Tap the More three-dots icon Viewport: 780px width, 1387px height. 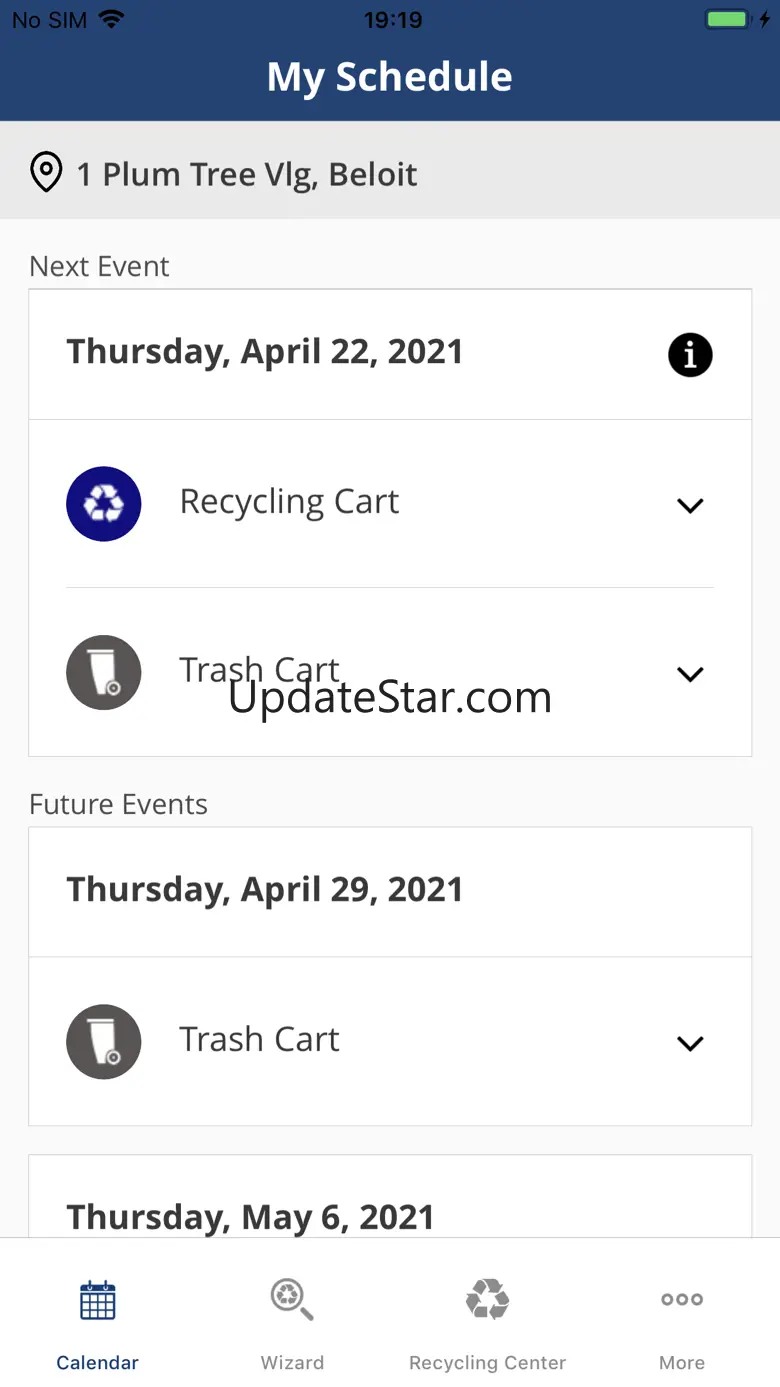pos(682,1300)
